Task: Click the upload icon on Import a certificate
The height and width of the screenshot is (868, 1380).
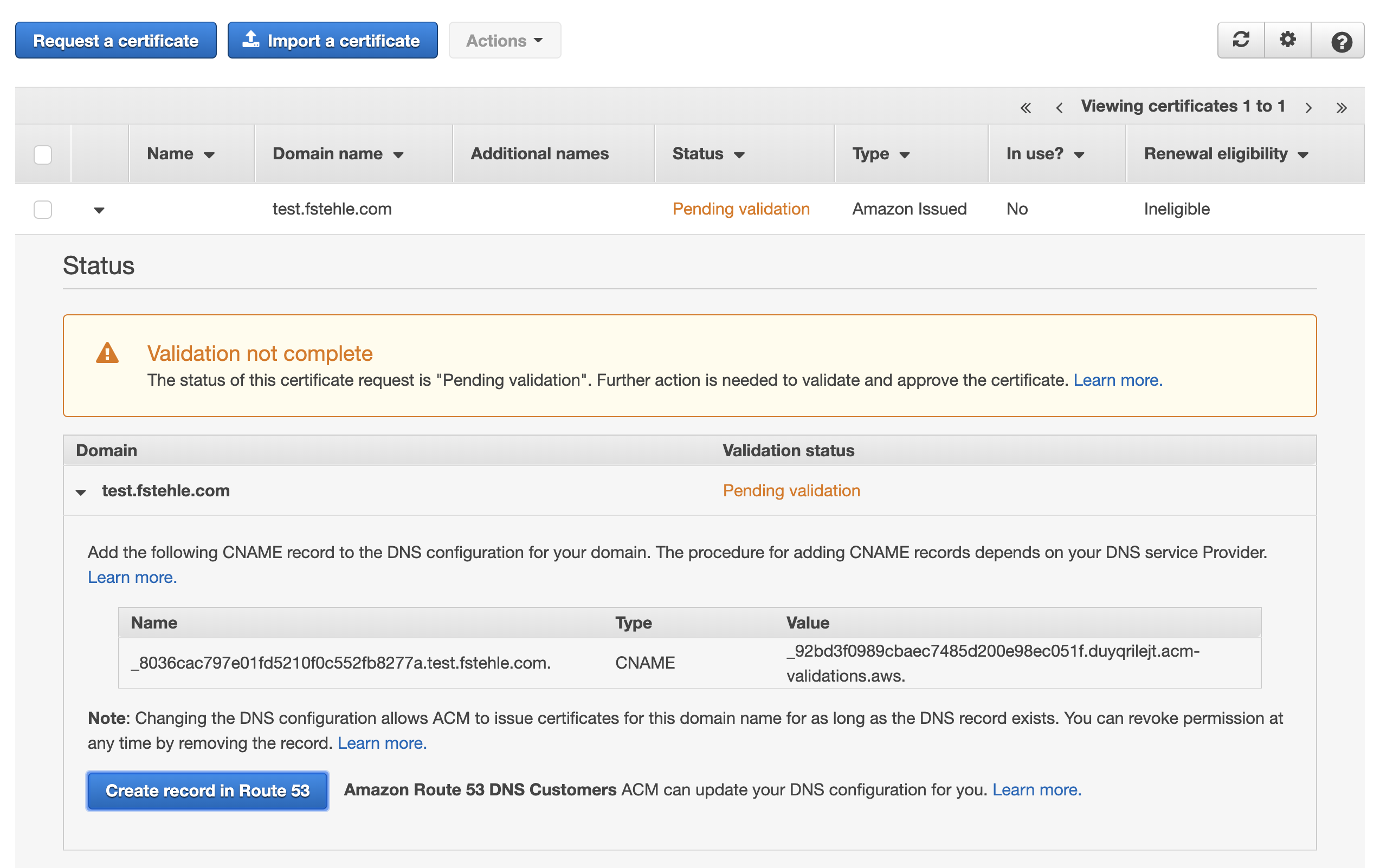Action: (x=250, y=39)
